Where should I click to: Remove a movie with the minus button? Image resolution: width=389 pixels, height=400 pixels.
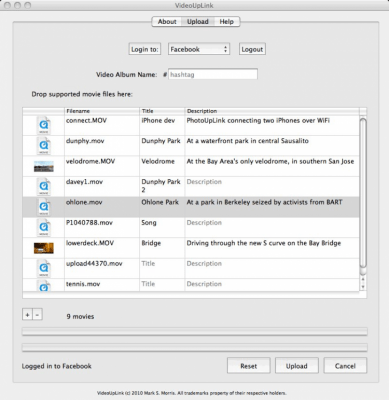coord(37,315)
